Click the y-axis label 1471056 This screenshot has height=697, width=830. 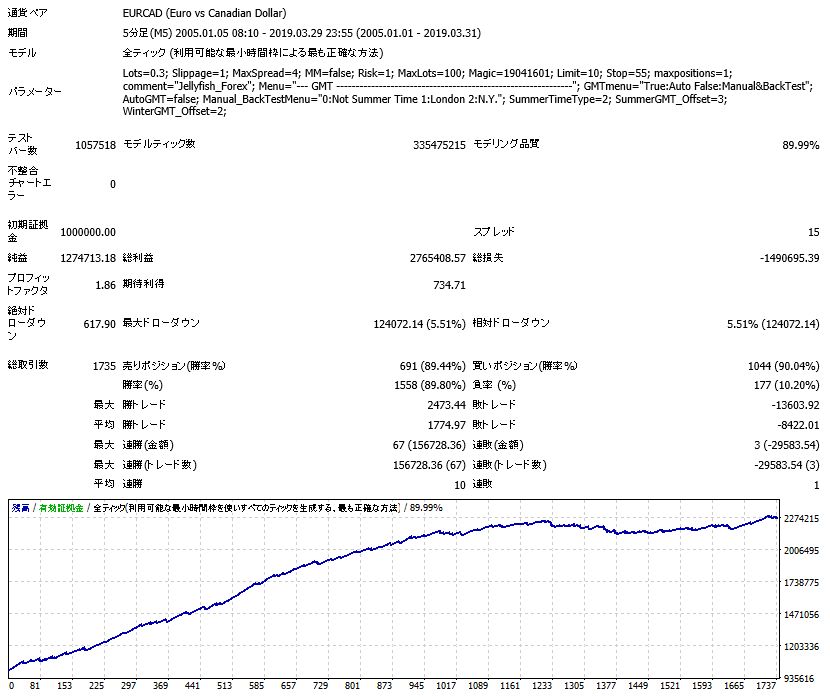pos(801,614)
